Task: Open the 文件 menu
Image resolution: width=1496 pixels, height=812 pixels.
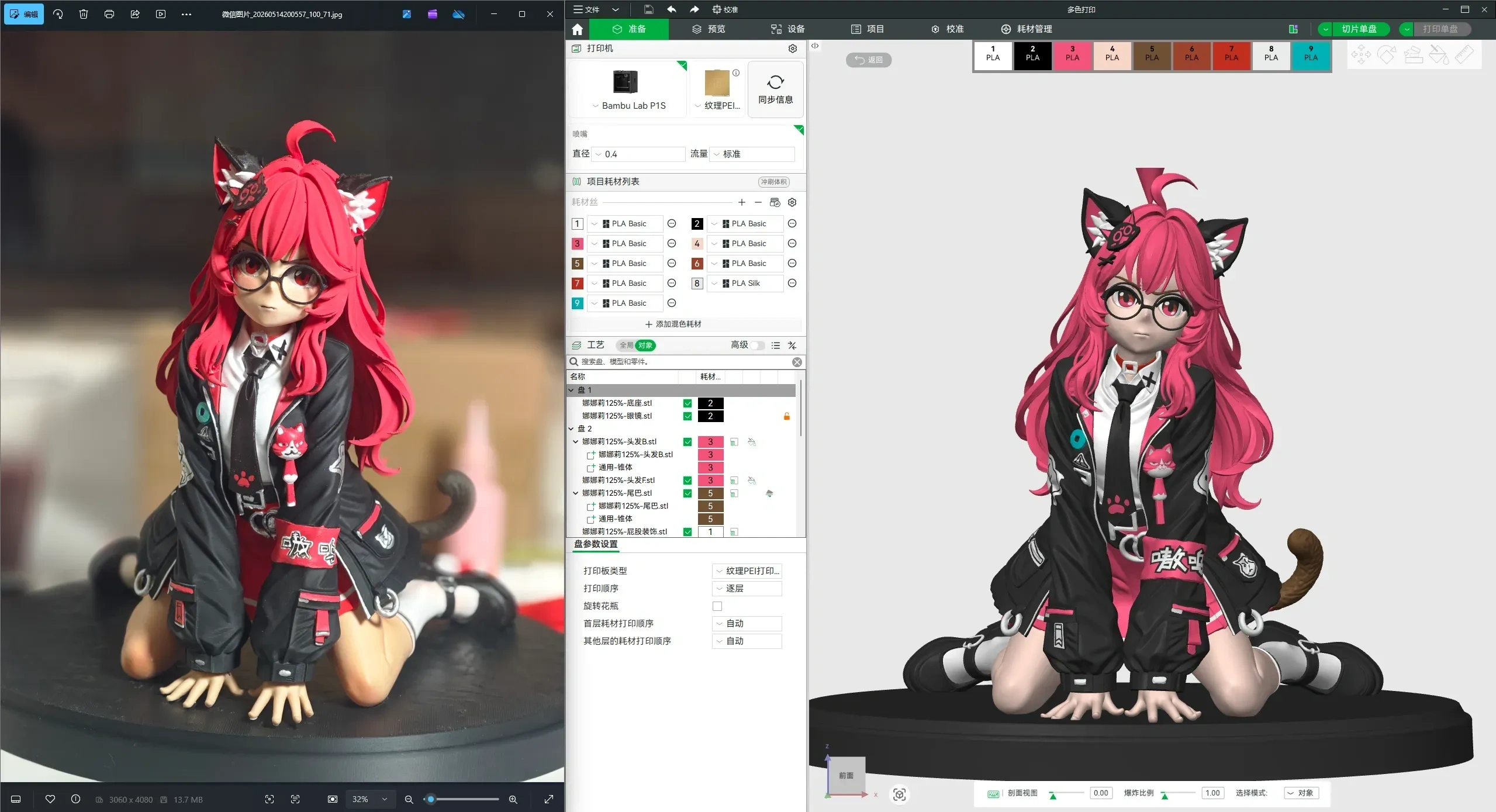Action: click(x=586, y=9)
